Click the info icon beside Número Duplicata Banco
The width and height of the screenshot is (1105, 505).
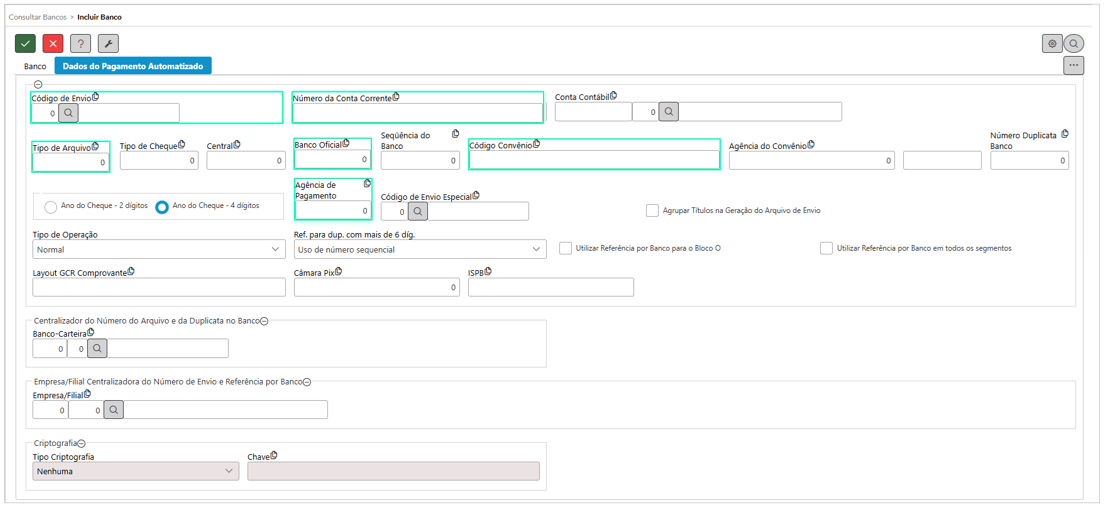(x=1064, y=134)
